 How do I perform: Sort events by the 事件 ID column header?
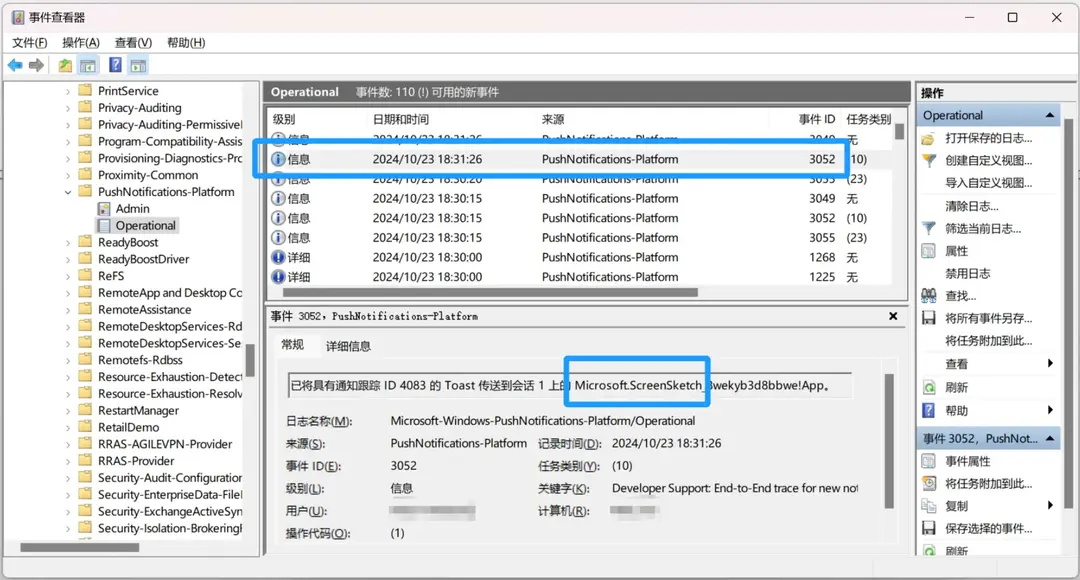pos(816,119)
